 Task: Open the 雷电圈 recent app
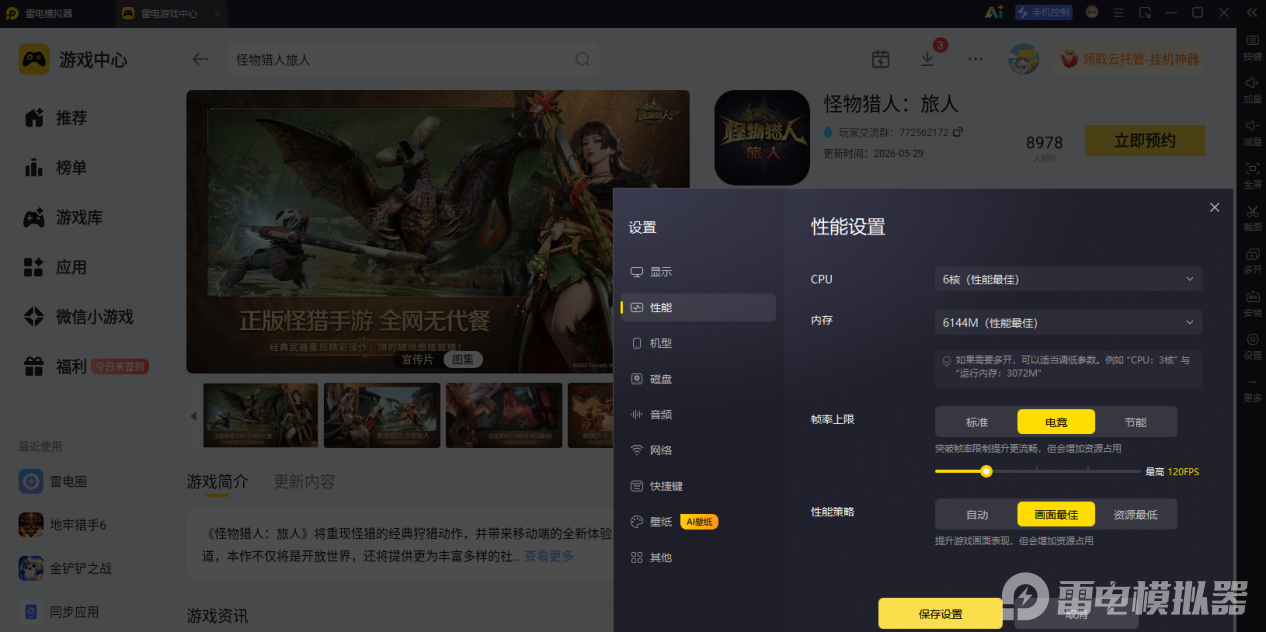(52, 481)
